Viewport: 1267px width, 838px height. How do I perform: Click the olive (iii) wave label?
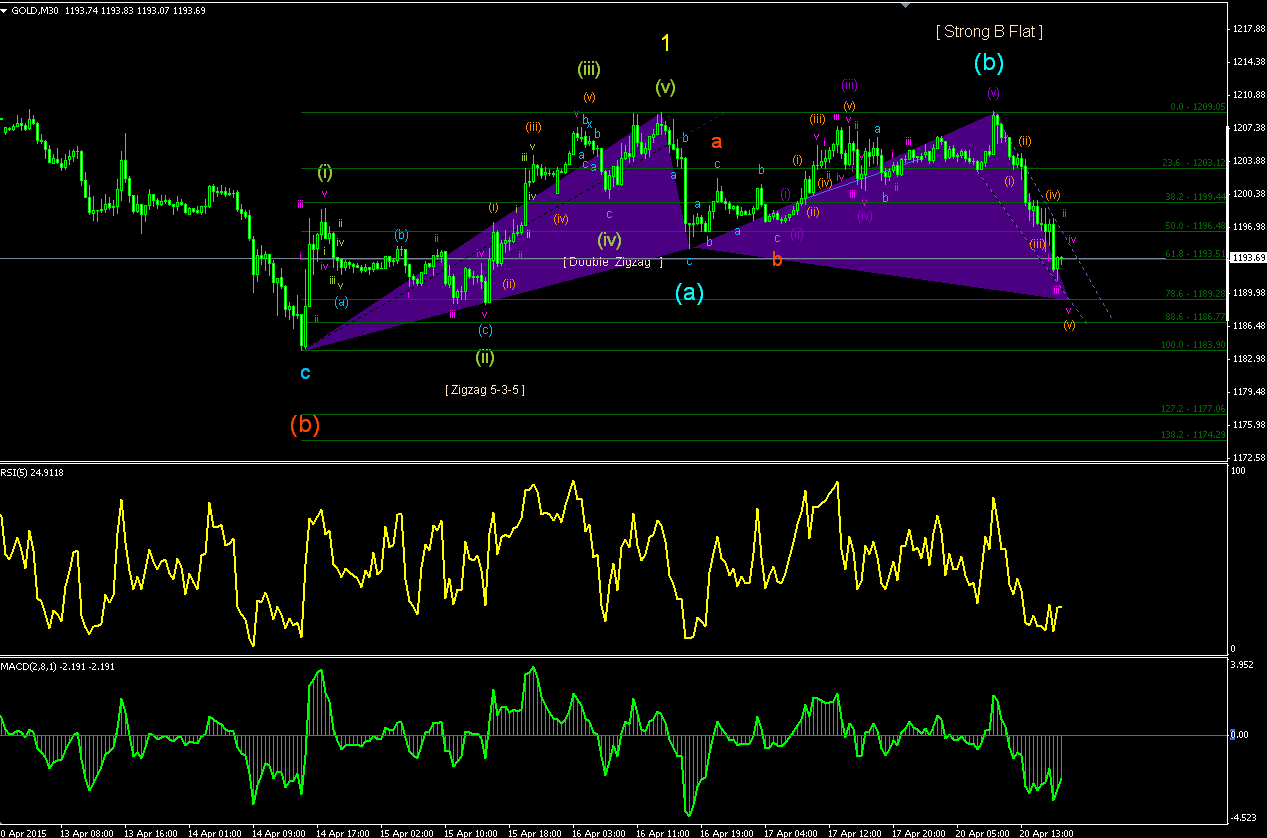pyautogui.click(x=589, y=69)
